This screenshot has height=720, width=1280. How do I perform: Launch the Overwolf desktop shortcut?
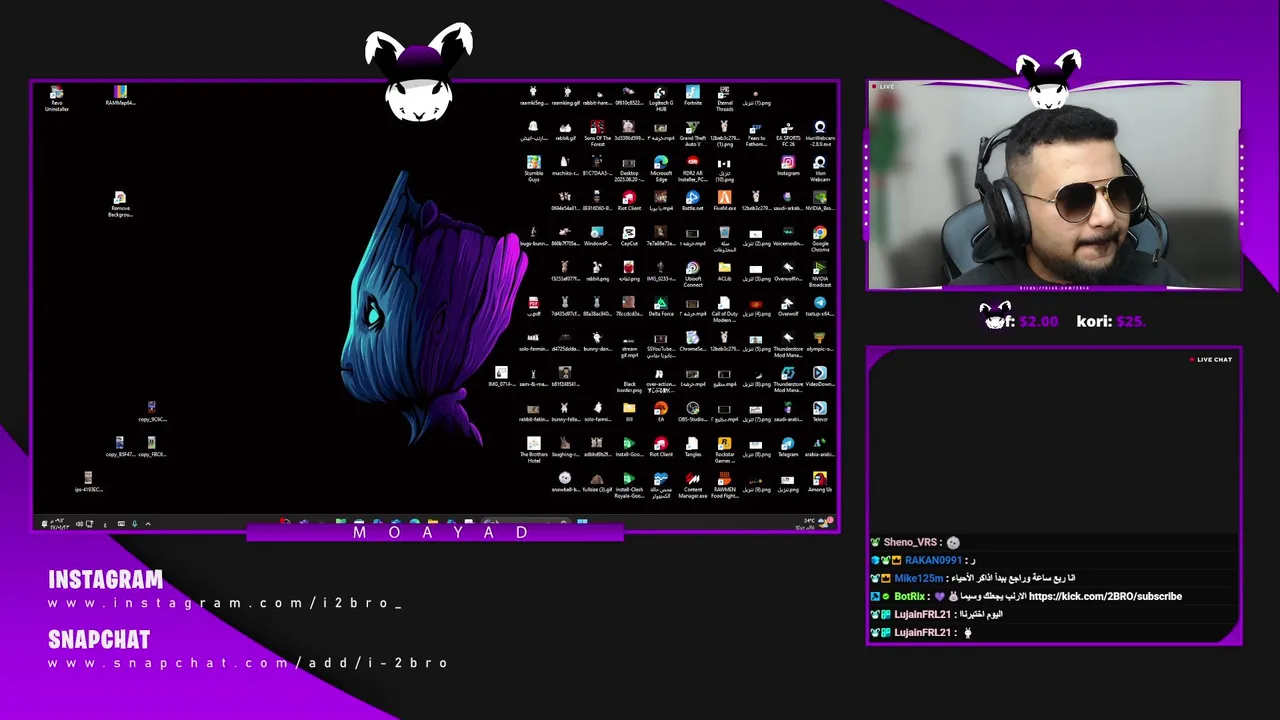click(x=788, y=307)
